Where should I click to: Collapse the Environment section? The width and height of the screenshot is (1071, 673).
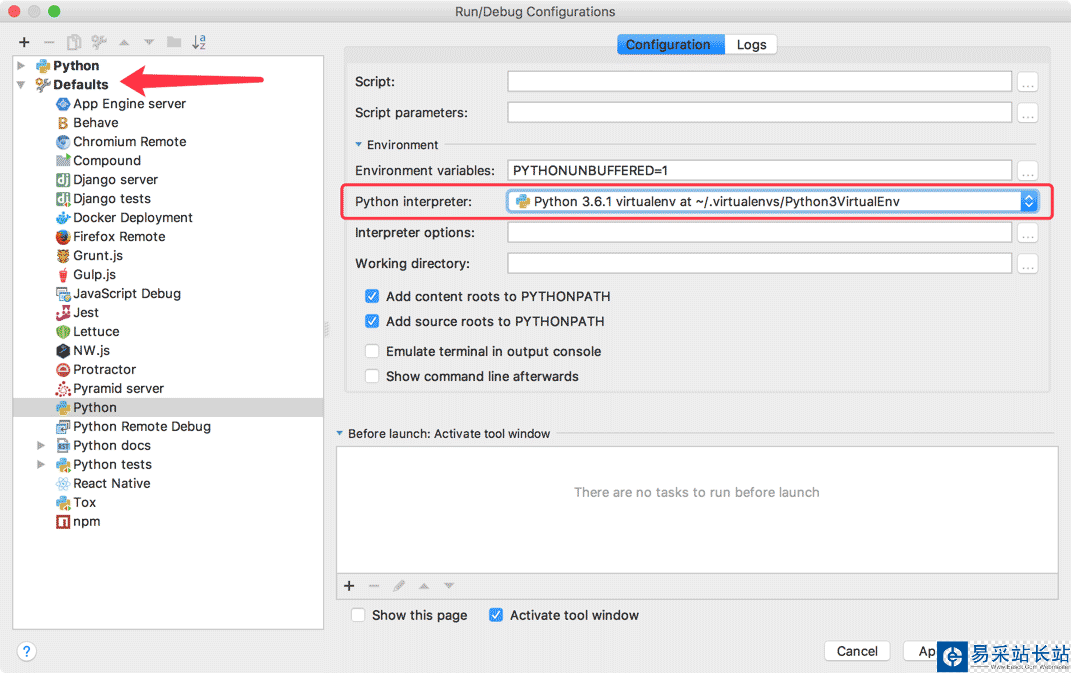click(x=359, y=145)
